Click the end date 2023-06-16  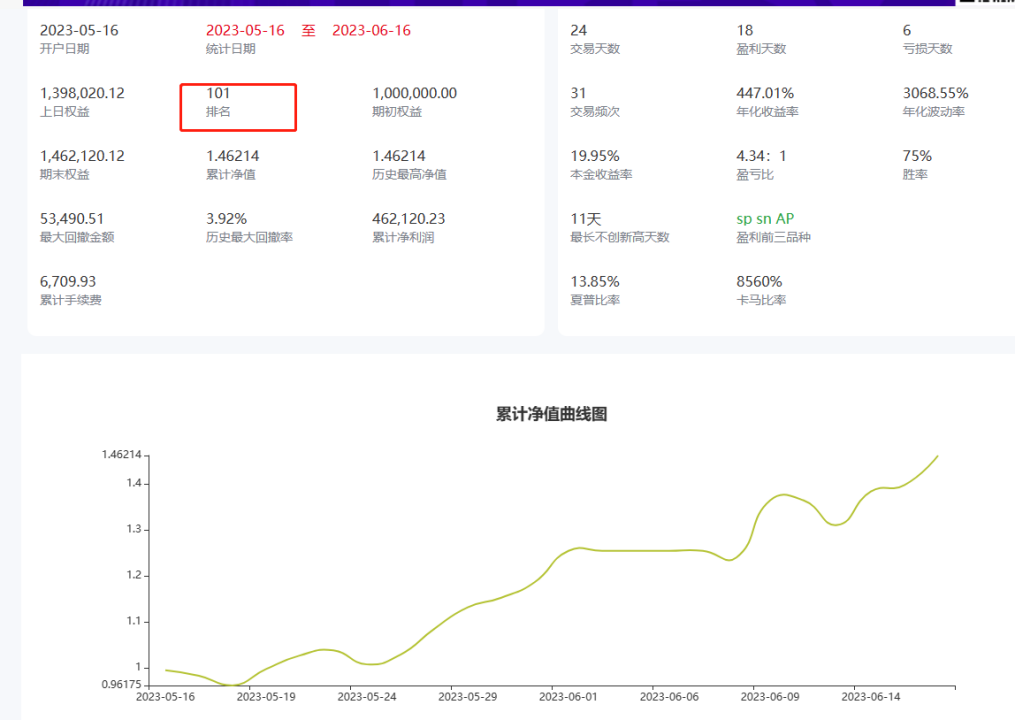[372, 30]
